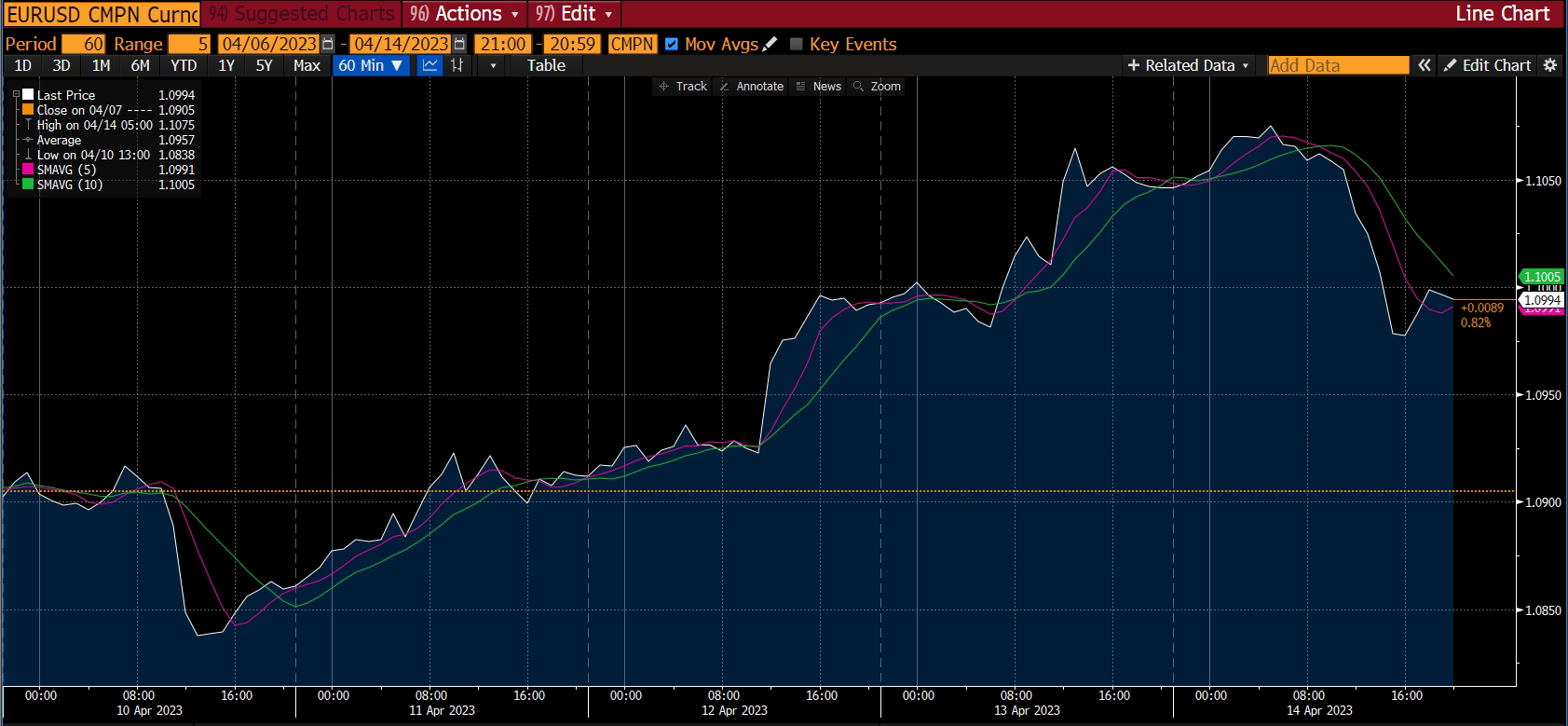Click the double-chevron collapse arrows icon

coord(1425,65)
